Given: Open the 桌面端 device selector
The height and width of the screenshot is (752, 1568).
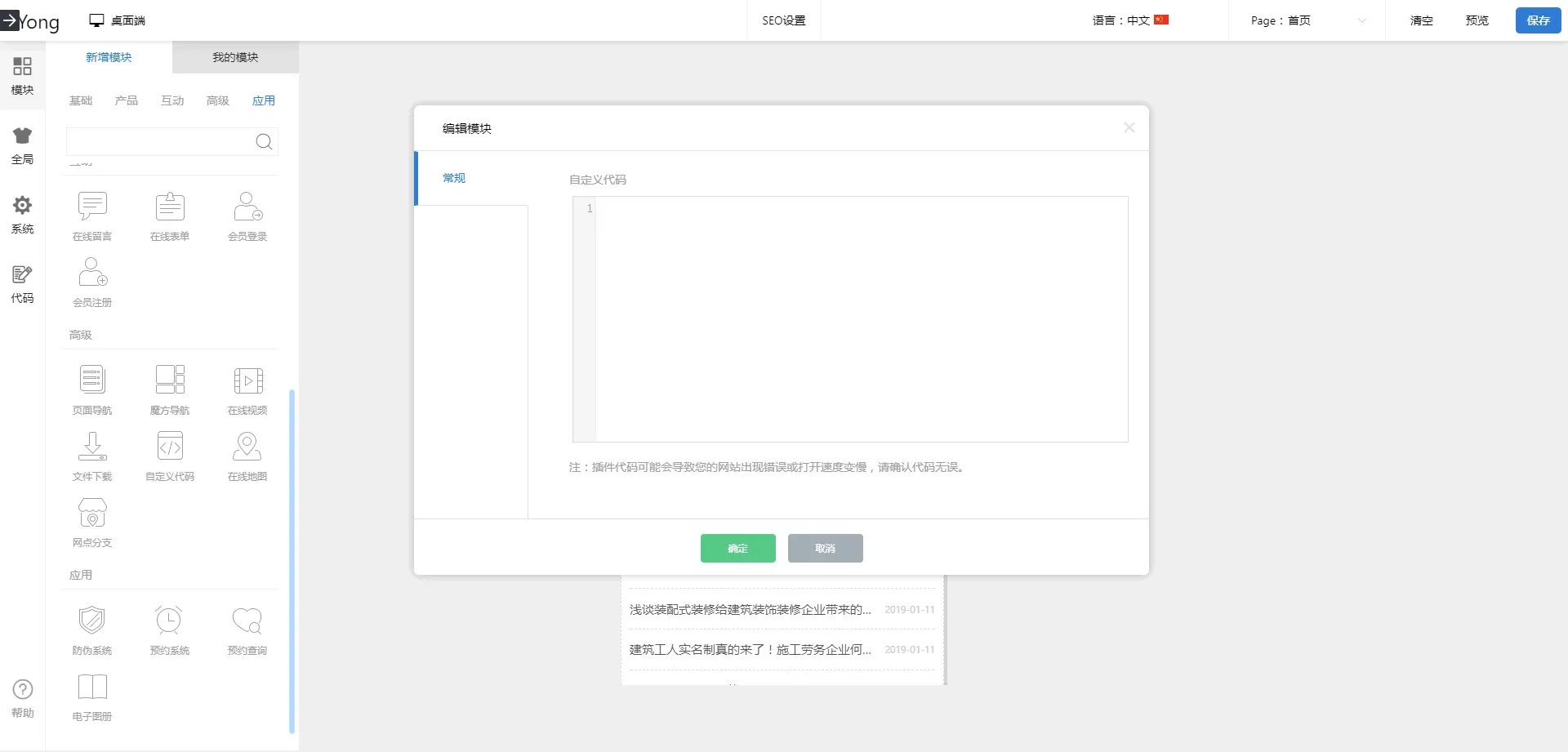Looking at the screenshot, I should click(x=118, y=20).
